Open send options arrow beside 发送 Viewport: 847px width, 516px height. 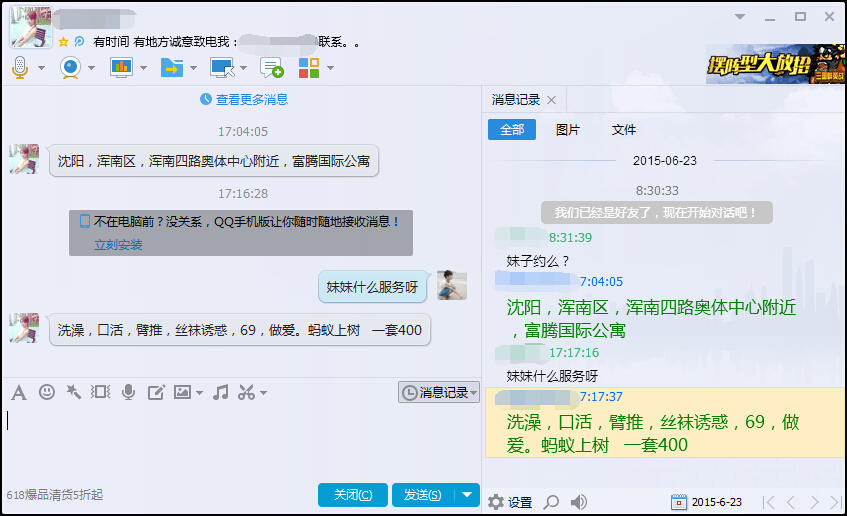click(467, 495)
